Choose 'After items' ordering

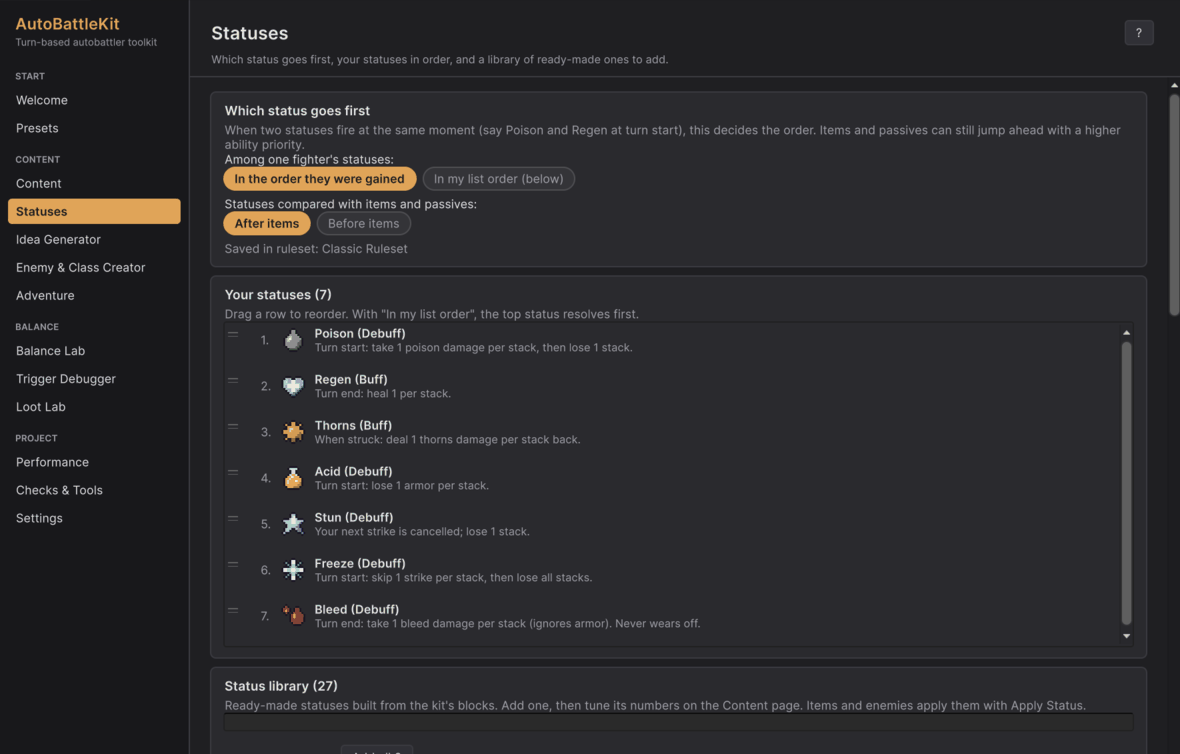(x=266, y=223)
